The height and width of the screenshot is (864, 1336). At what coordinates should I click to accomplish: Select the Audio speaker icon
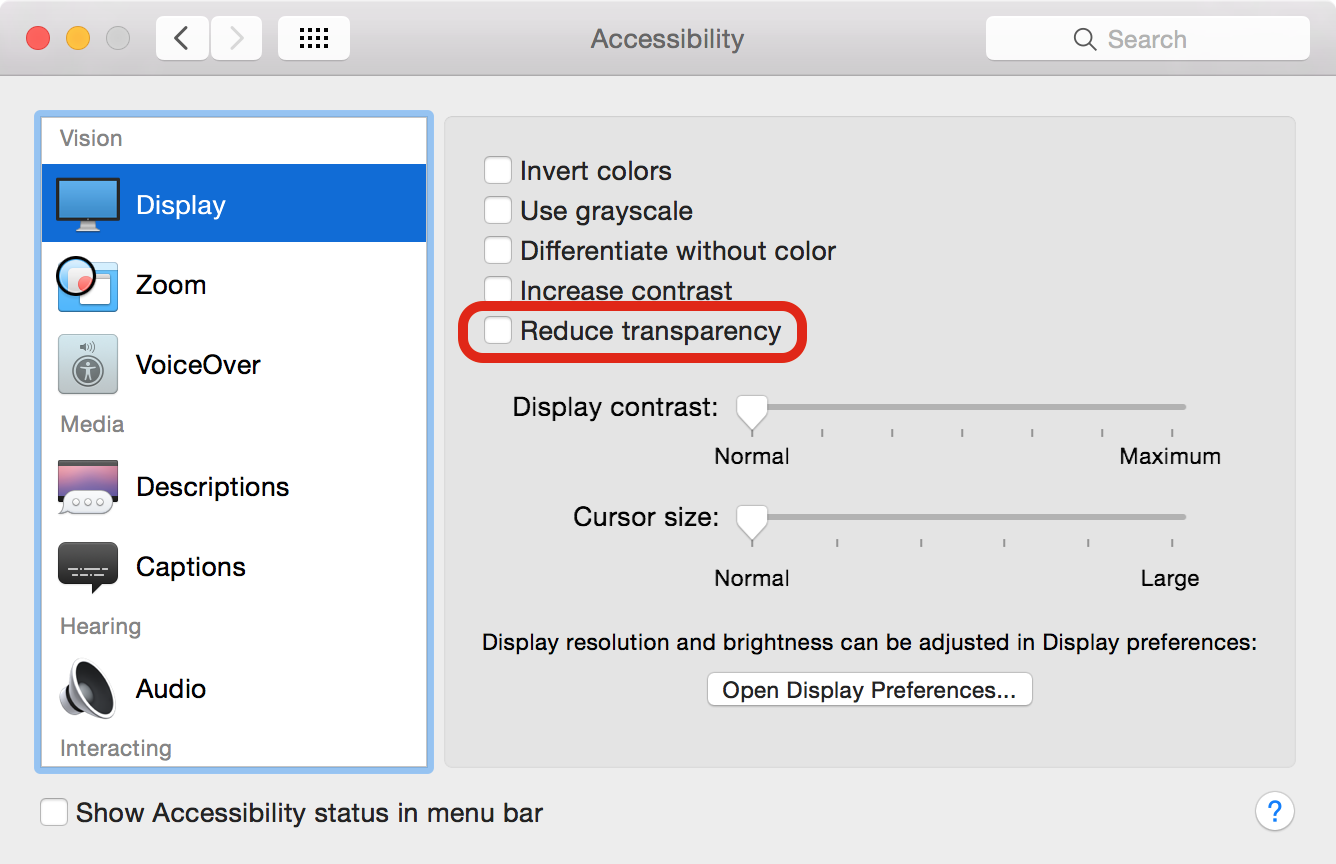(x=88, y=688)
